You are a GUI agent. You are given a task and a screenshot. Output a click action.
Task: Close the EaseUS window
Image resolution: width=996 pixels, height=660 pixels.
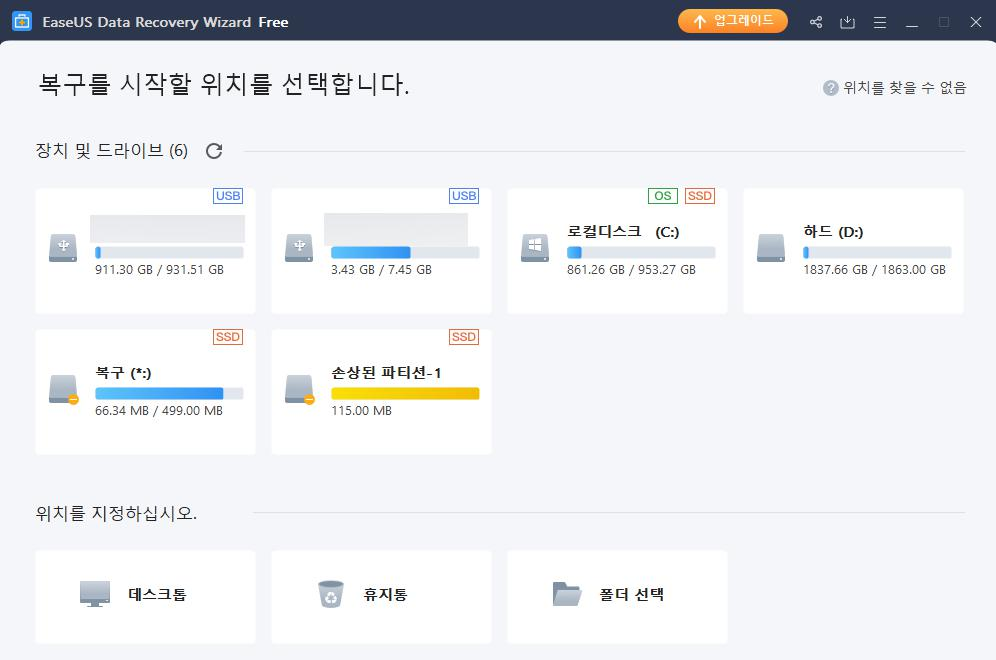(976, 22)
